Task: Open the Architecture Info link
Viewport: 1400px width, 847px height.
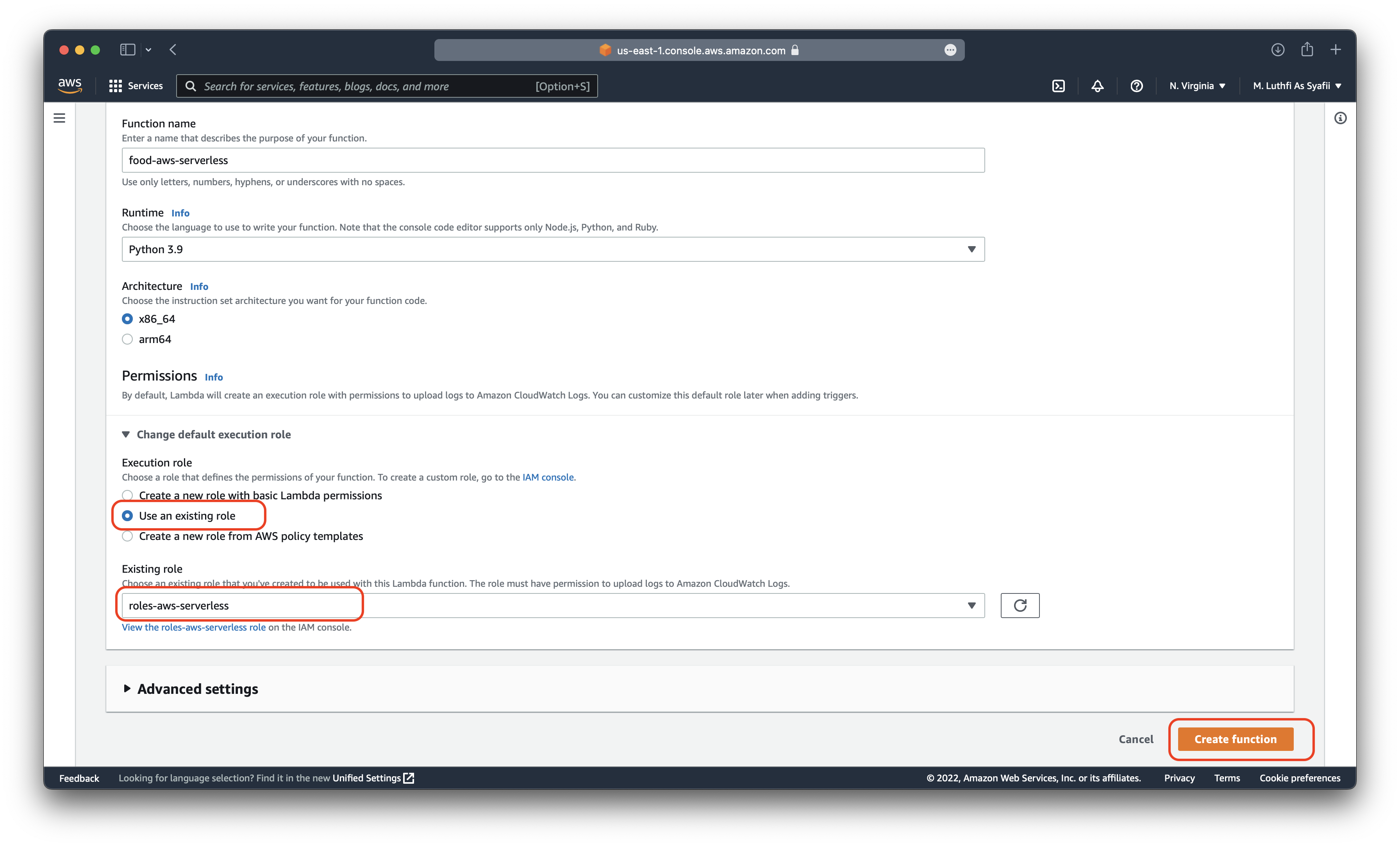Action: pos(199,286)
